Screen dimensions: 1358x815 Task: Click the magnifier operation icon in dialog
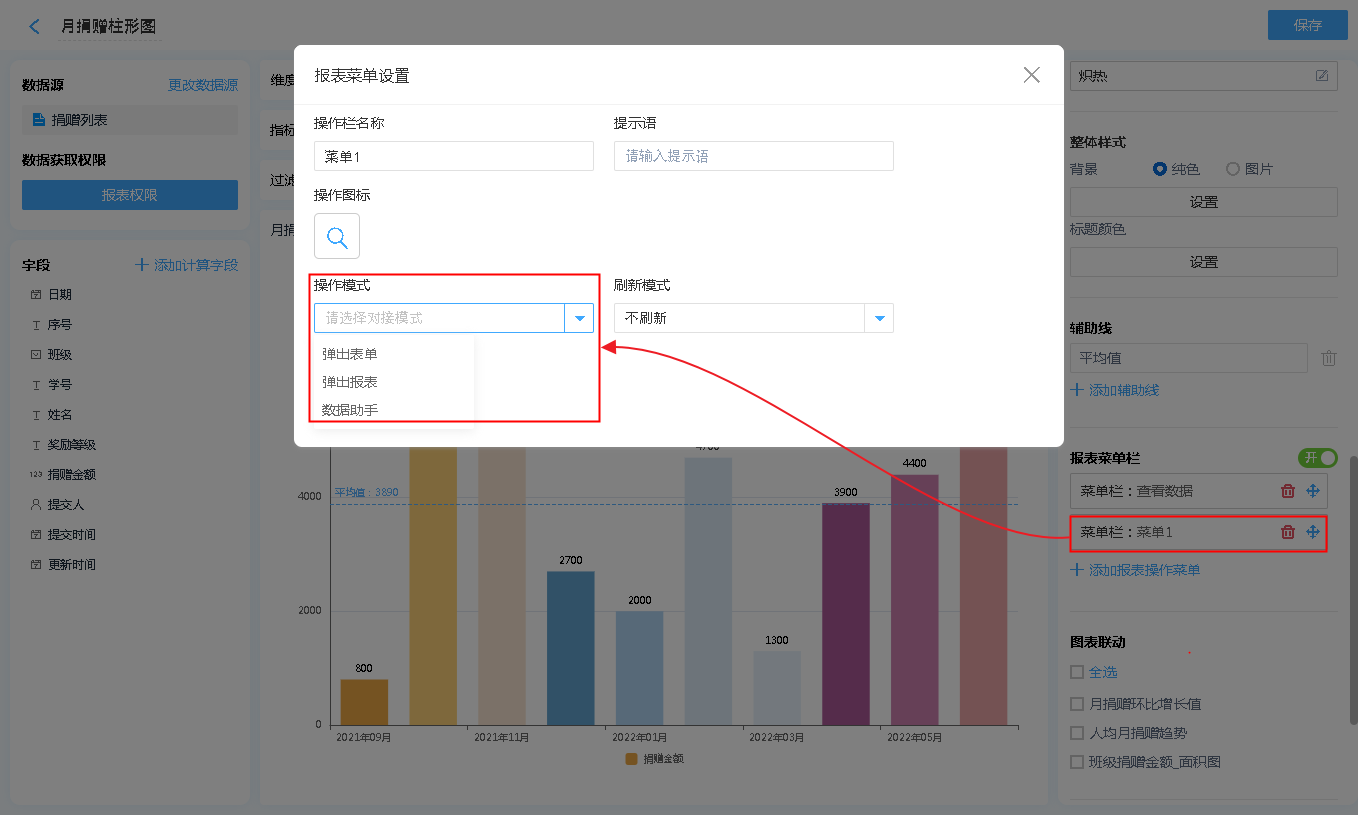(x=337, y=237)
